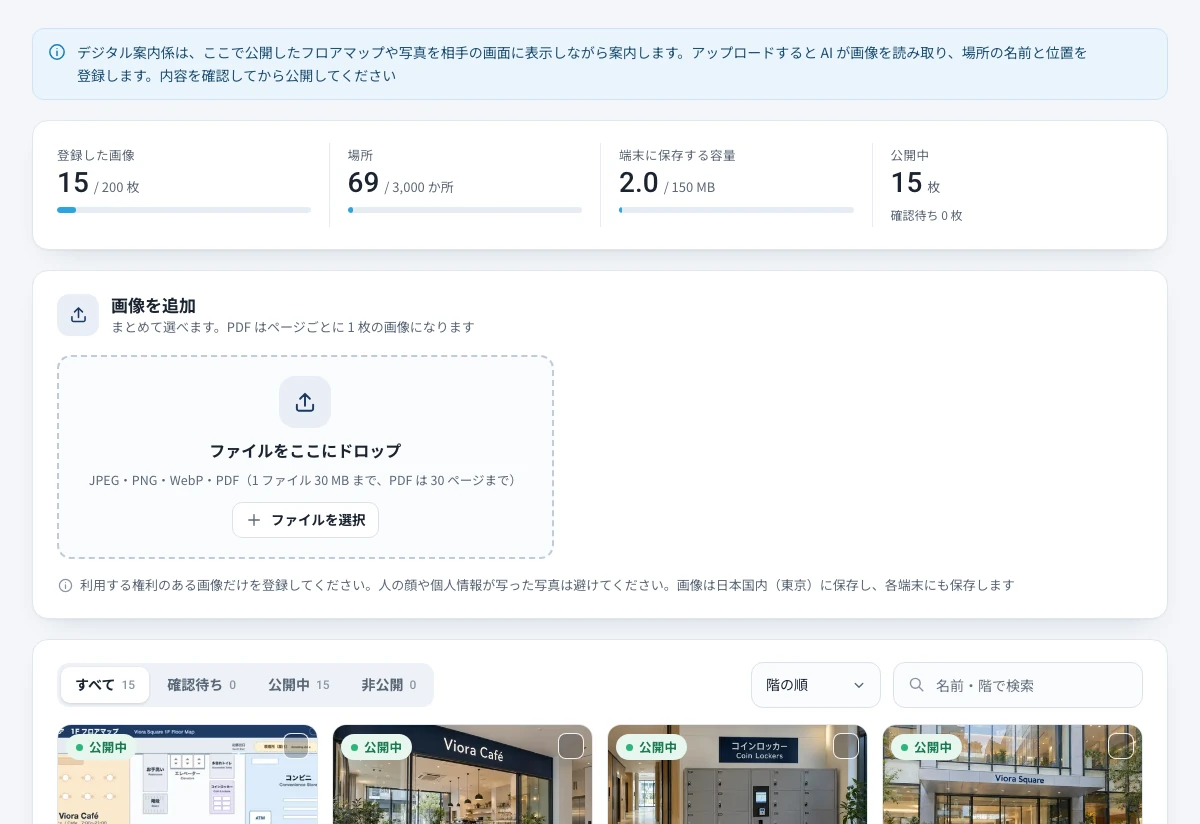The image size is (1200, 824).
Task: Click the 場所 progress bar
Action: 465,210
